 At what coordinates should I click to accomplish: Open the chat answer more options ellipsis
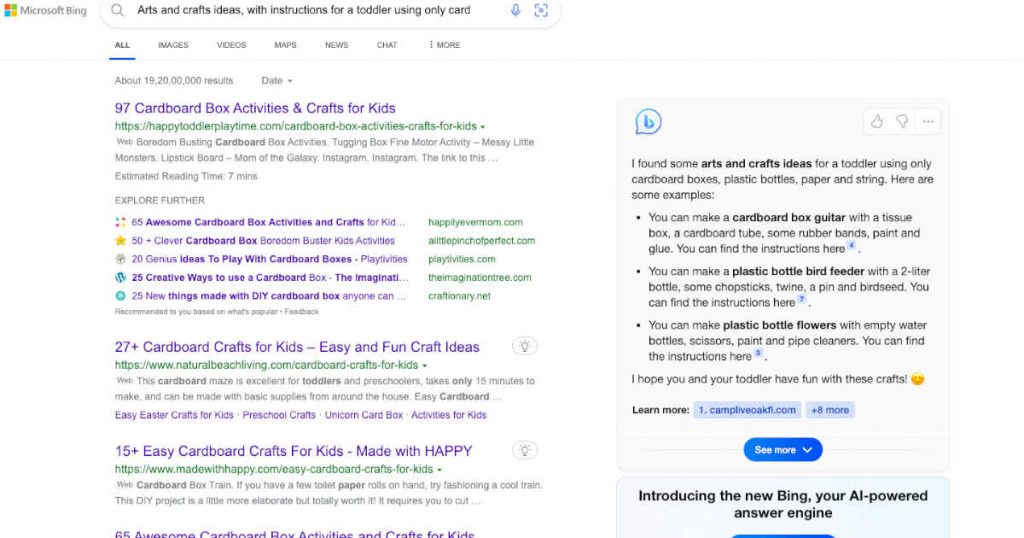(928, 122)
